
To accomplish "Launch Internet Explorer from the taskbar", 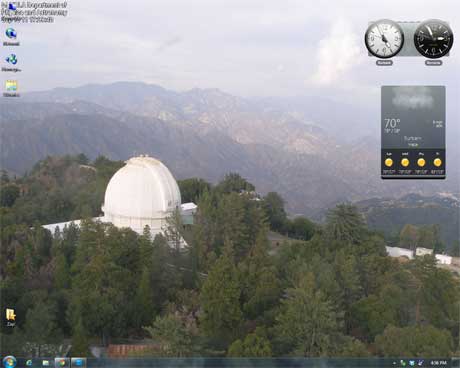I will click(29, 362).
